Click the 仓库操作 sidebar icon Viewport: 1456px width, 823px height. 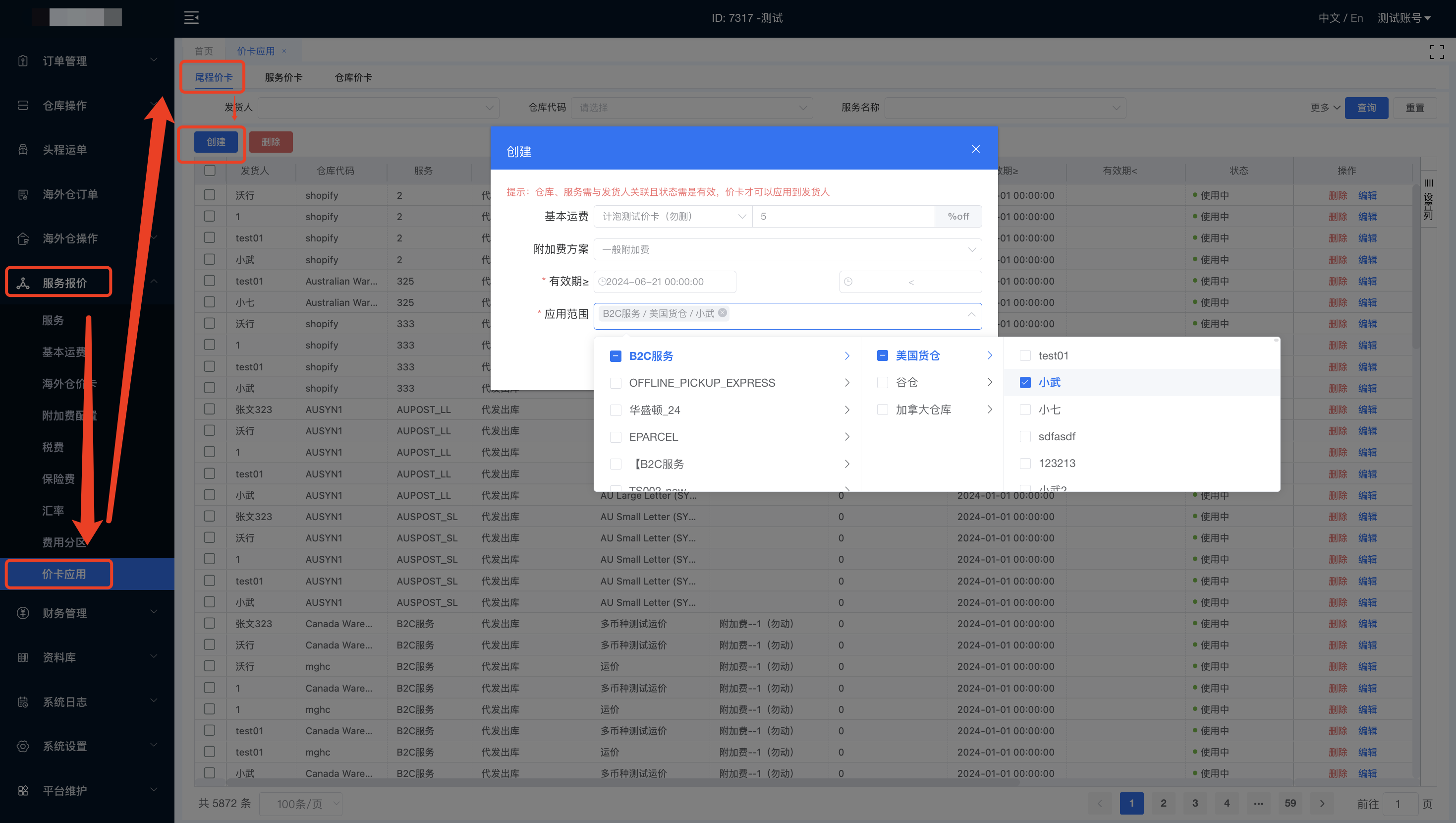coord(23,105)
